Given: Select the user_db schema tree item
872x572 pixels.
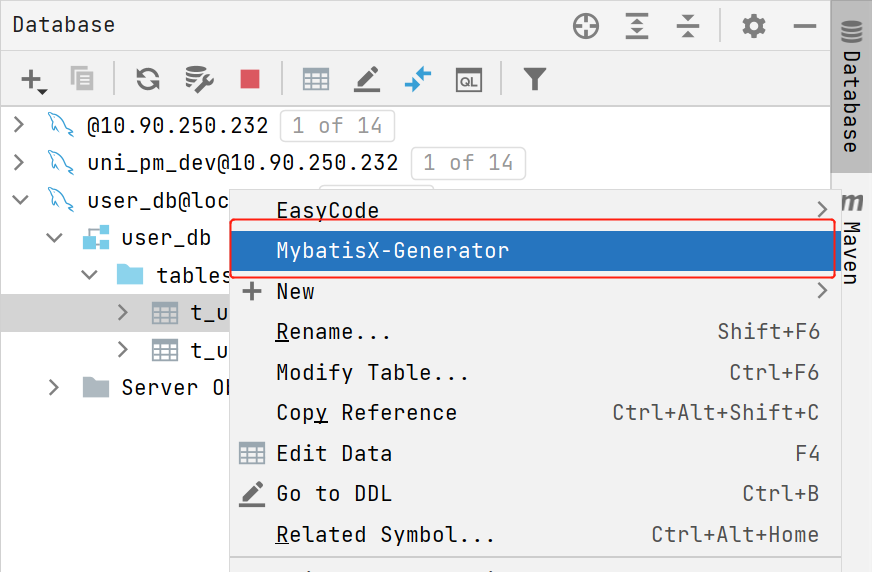Looking at the screenshot, I should [x=166, y=238].
